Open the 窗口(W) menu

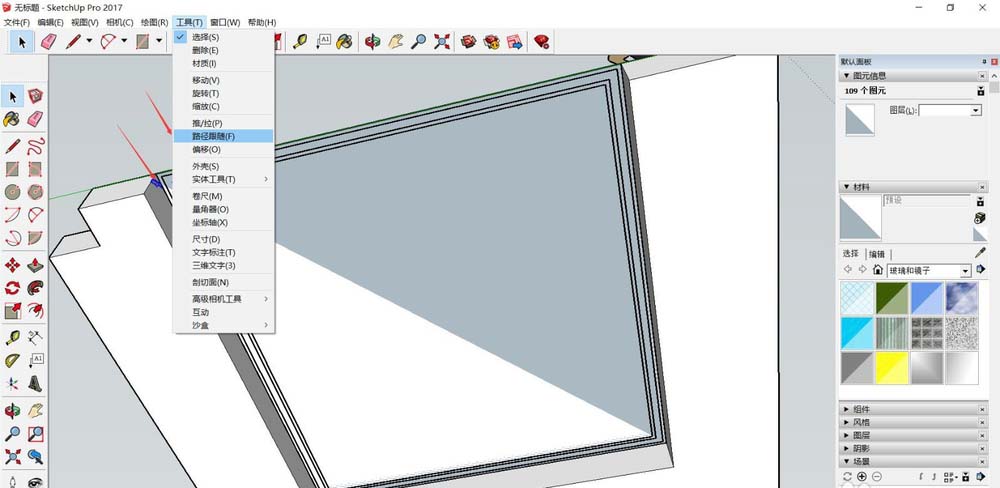point(225,22)
